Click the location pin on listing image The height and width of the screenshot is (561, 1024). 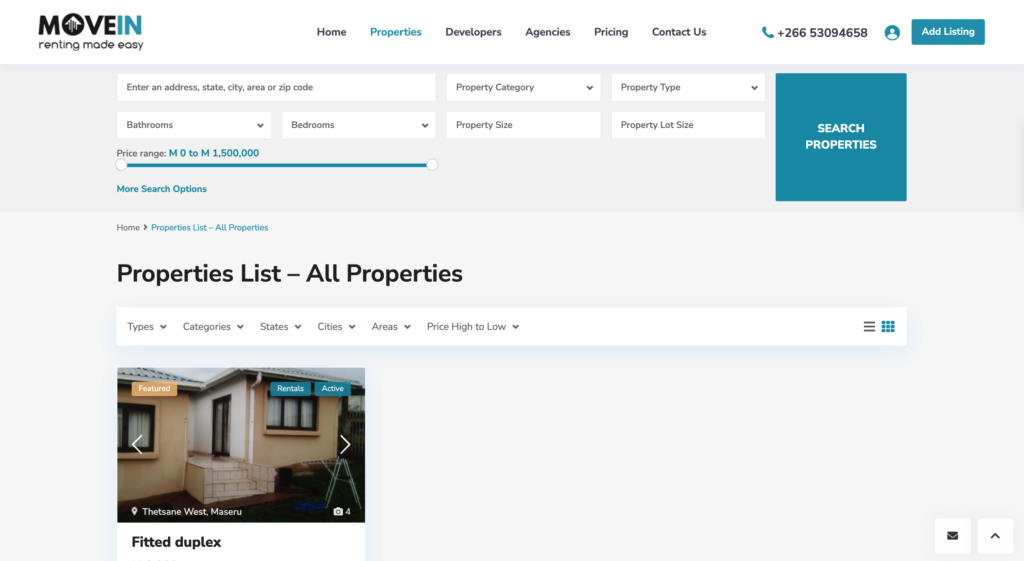point(135,511)
